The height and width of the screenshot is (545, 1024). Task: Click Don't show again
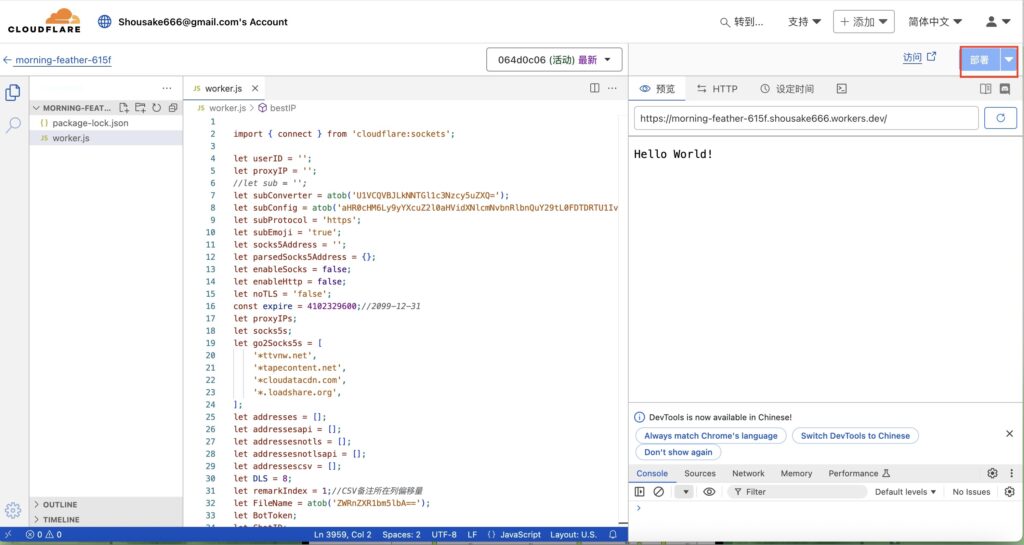coord(678,452)
